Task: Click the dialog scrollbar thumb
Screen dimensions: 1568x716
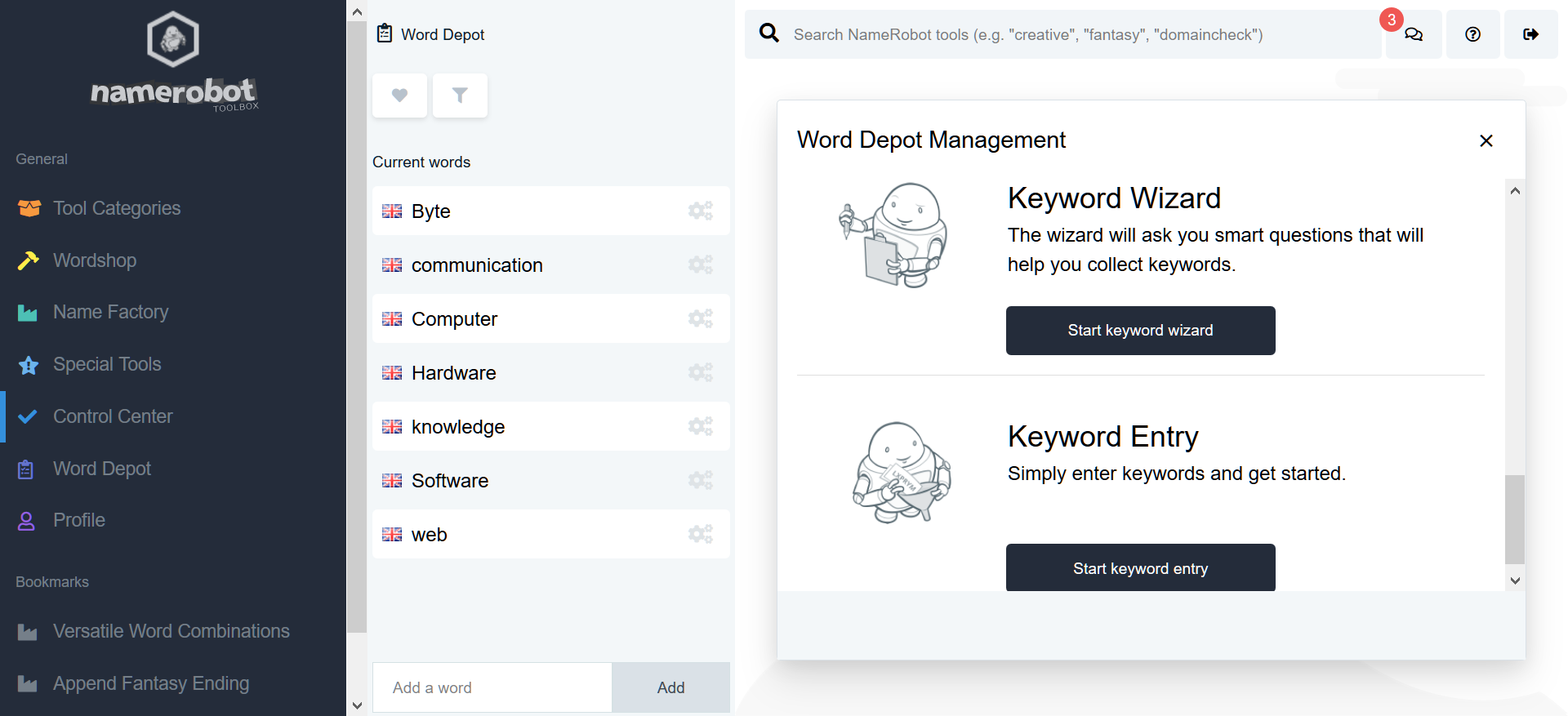Action: coord(1515,519)
